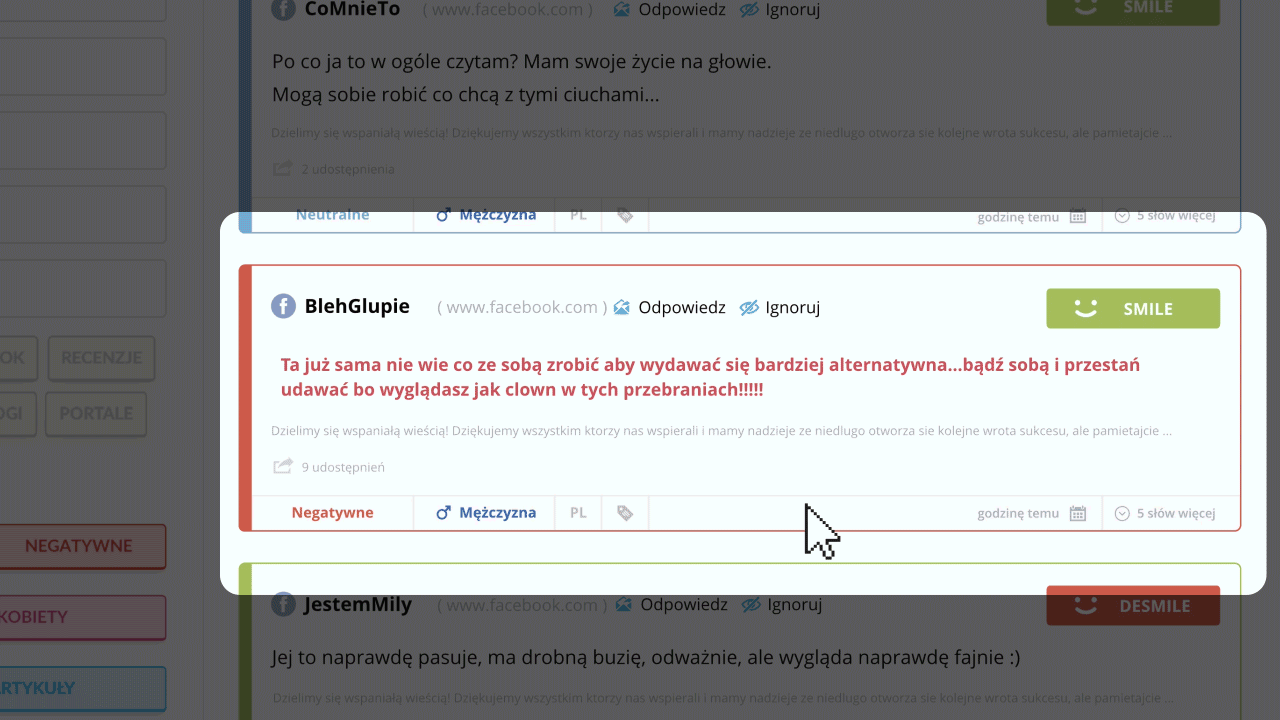The height and width of the screenshot is (720, 1280).
Task: Open the Negatywne sentiment selector
Action: point(332,513)
